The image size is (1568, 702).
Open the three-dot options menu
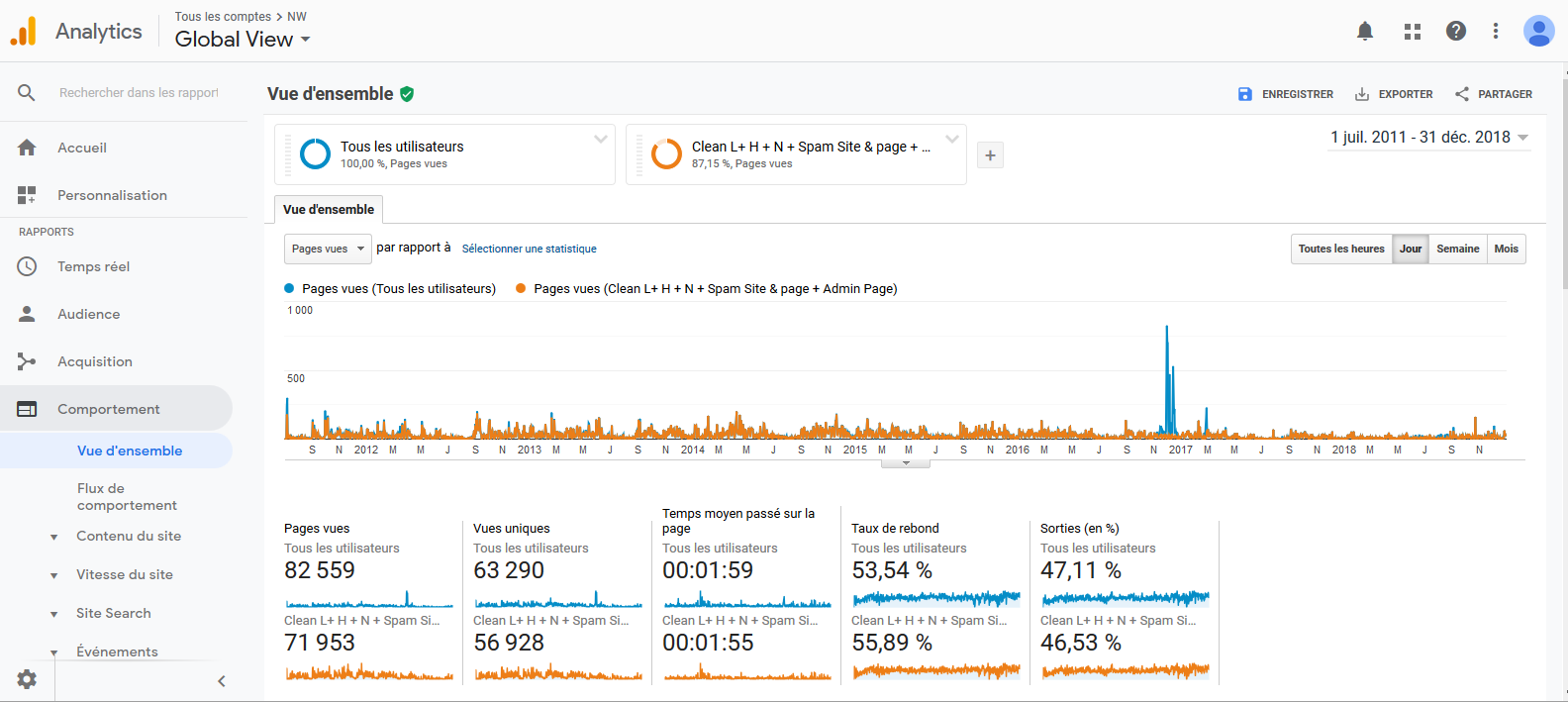tap(1496, 32)
